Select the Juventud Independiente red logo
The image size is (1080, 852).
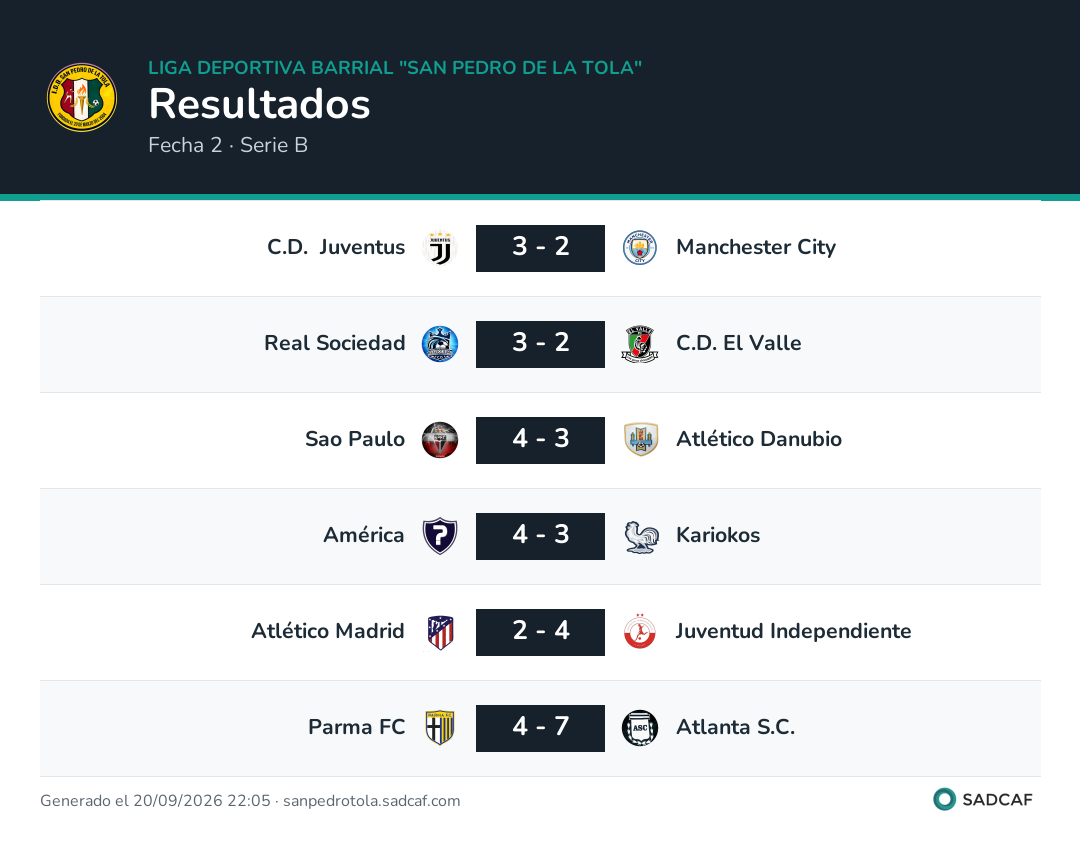click(640, 632)
